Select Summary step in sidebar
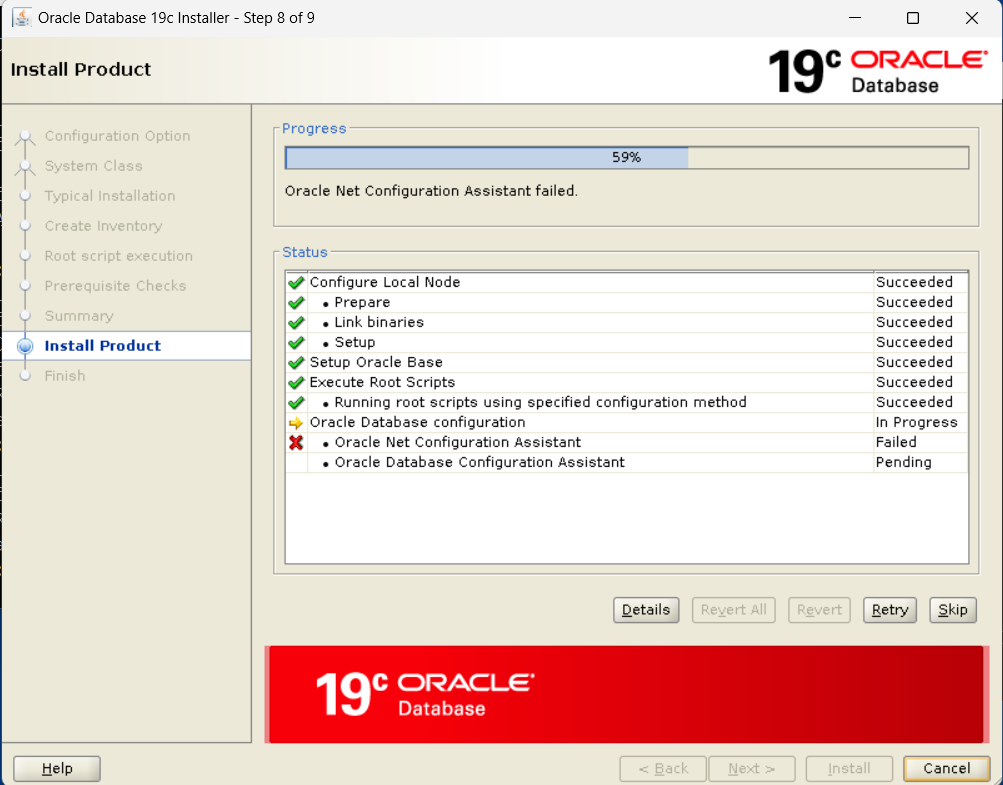Image resolution: width=1003 pixels, height=785 pixels. [x=79, y=316]
